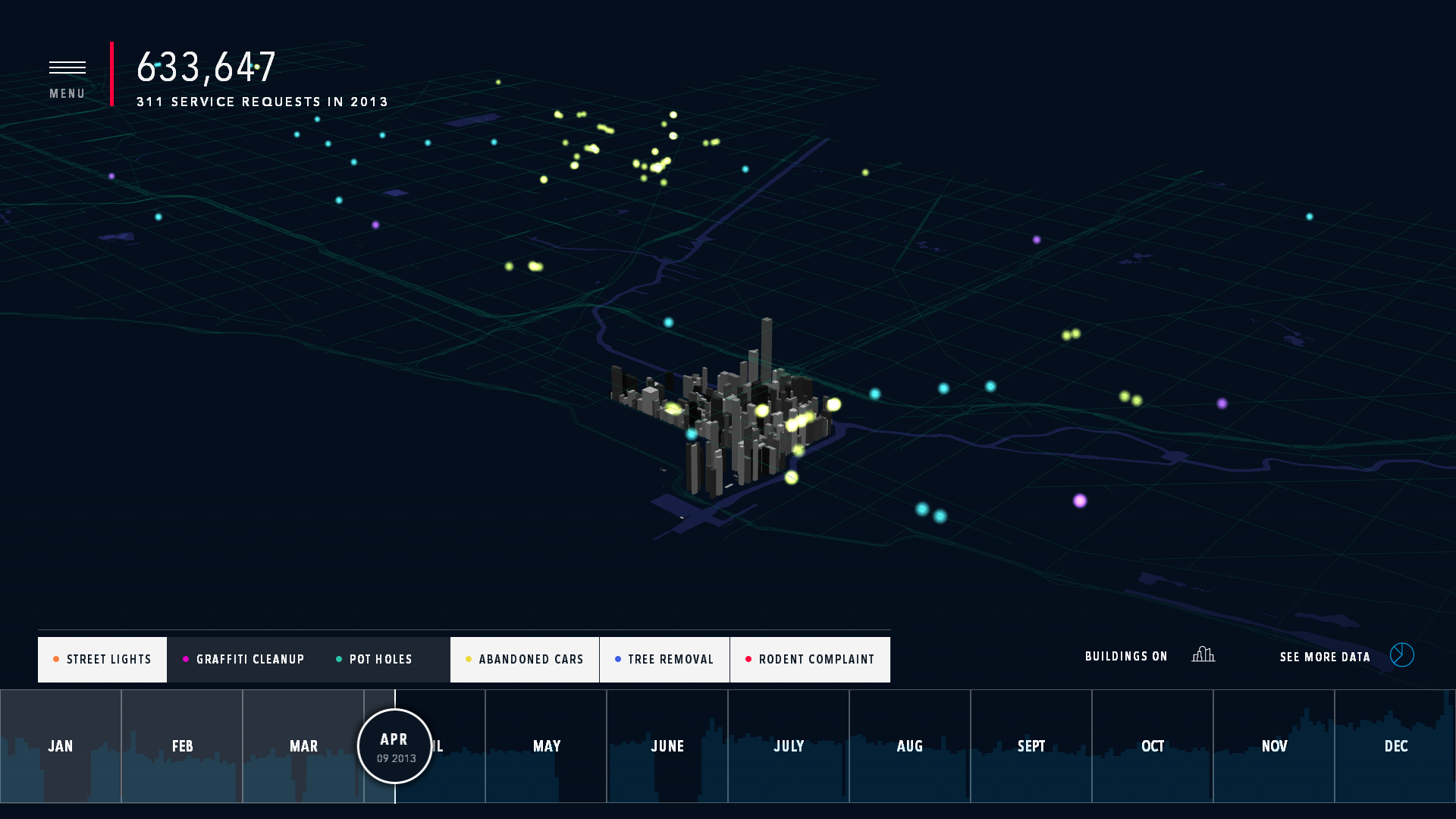
Task: Jump to NOV on timeline
Action: (1274, 746)
